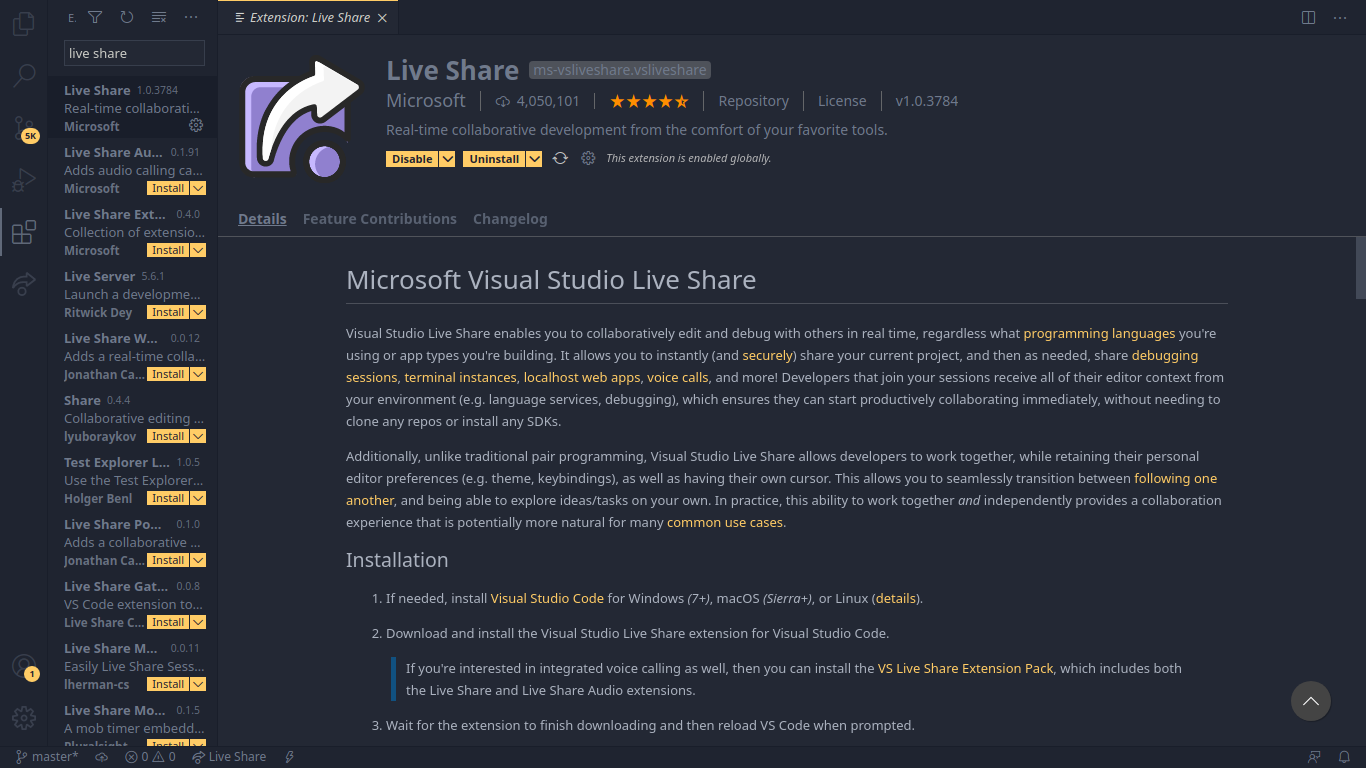Screen dimensions: 1366x768
Task: Click the Extensions activity bar icon
Action: (x=24, y=233)
